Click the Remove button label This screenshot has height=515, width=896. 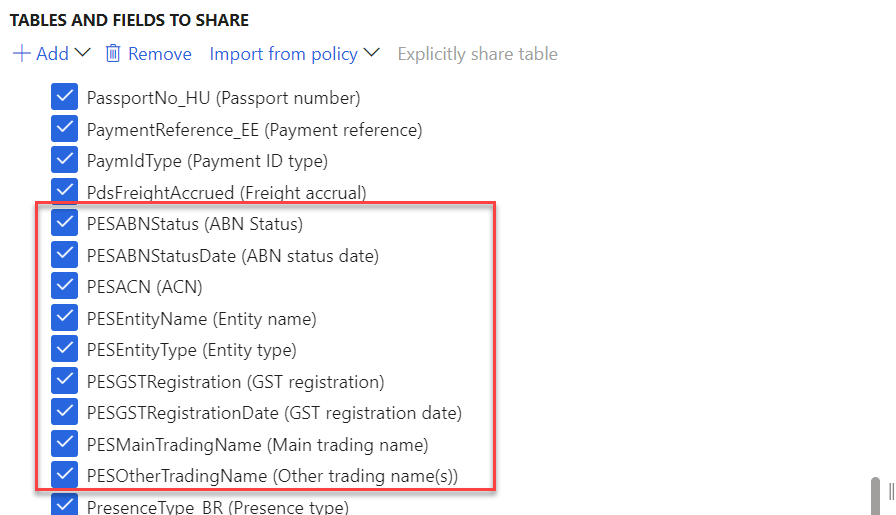[x=160, y=54]
